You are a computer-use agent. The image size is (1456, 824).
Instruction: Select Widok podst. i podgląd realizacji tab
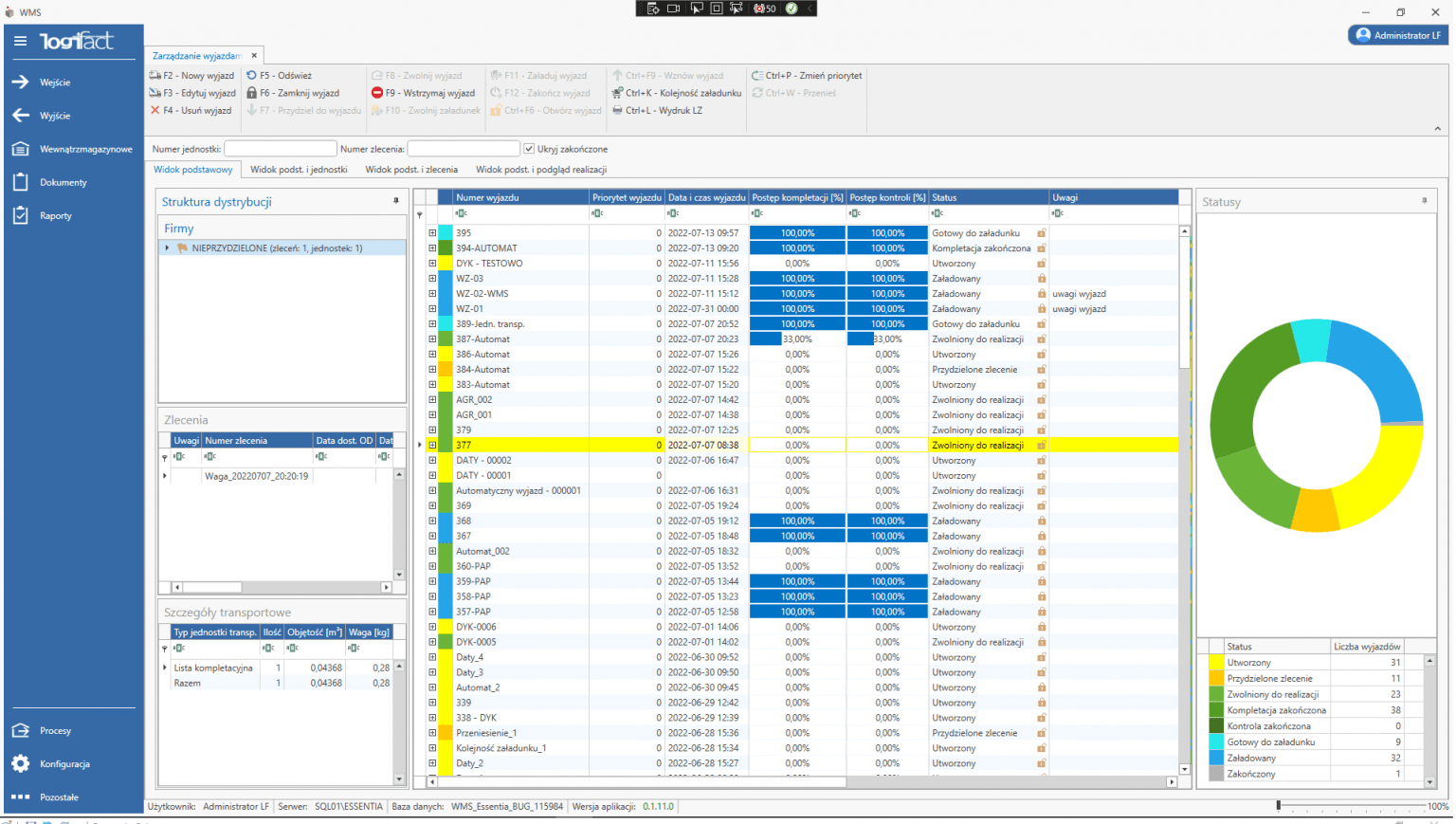click(540, 170)
